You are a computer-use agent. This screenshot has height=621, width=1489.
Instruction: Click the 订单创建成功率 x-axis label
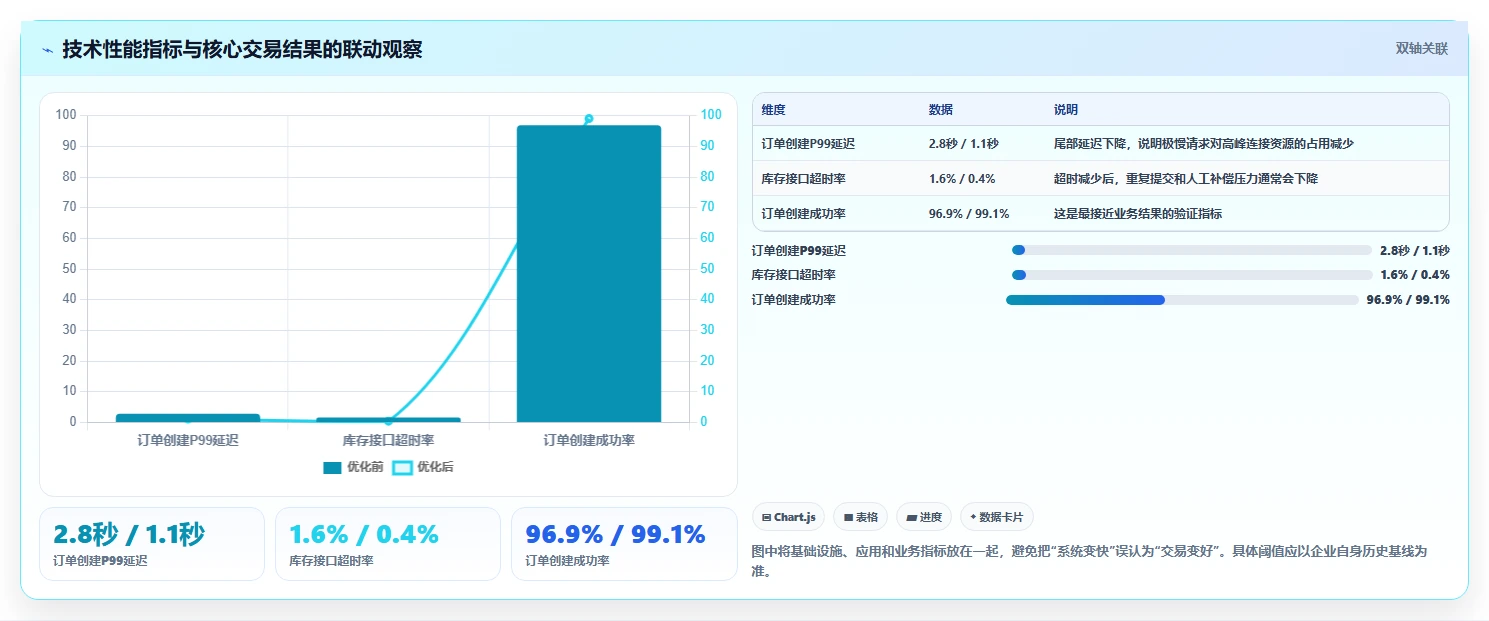pos(589,440)
